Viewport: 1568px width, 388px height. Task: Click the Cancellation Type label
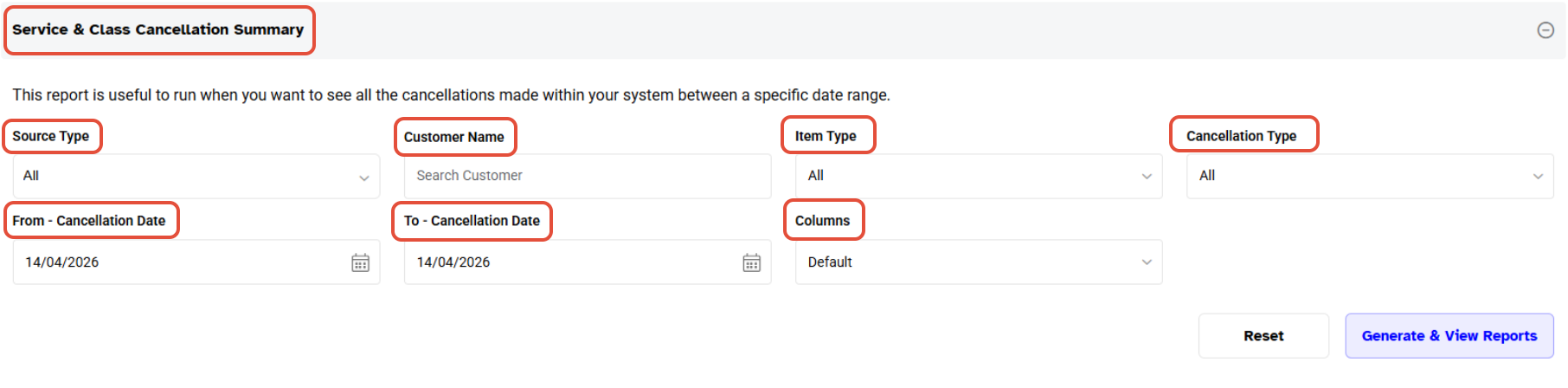coord(1241,136)
